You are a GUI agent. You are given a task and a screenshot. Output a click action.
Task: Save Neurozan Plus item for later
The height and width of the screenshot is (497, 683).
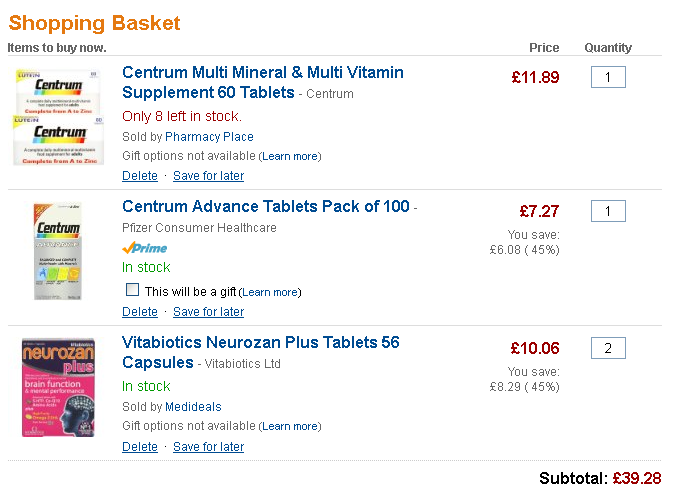[x=208, y=447]
